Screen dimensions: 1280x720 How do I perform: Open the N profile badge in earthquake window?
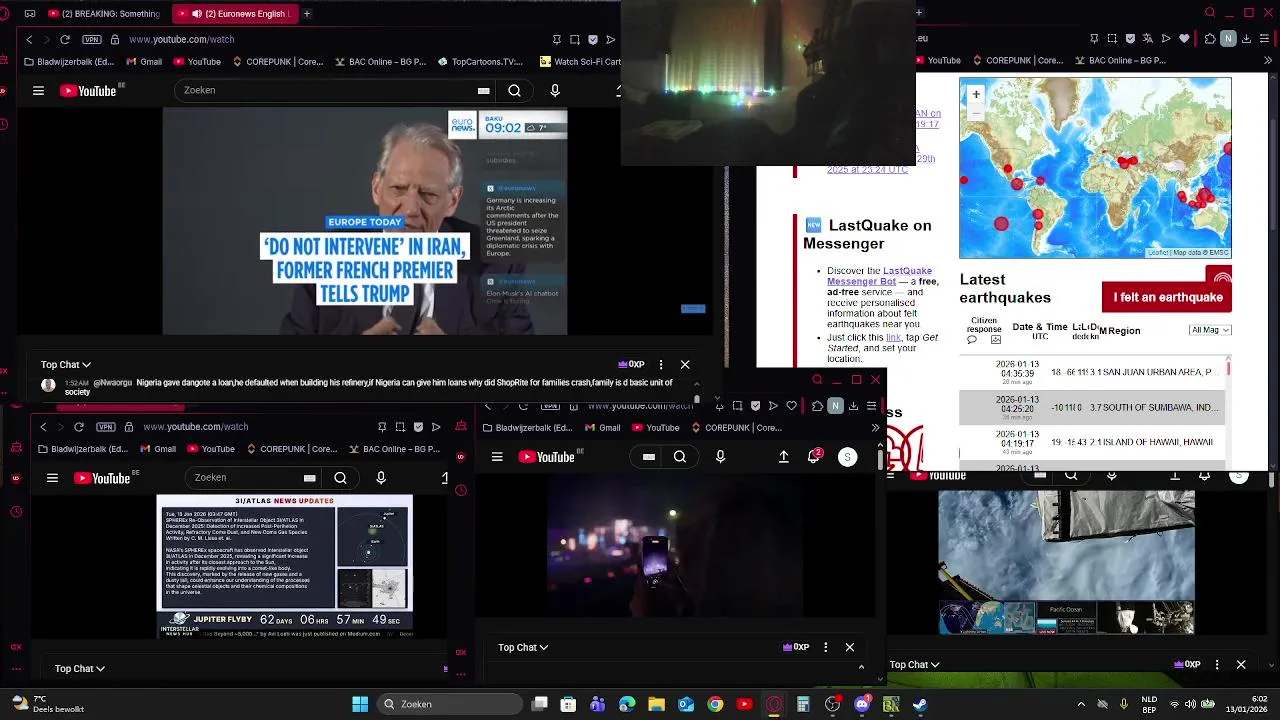click(1228, 39)
